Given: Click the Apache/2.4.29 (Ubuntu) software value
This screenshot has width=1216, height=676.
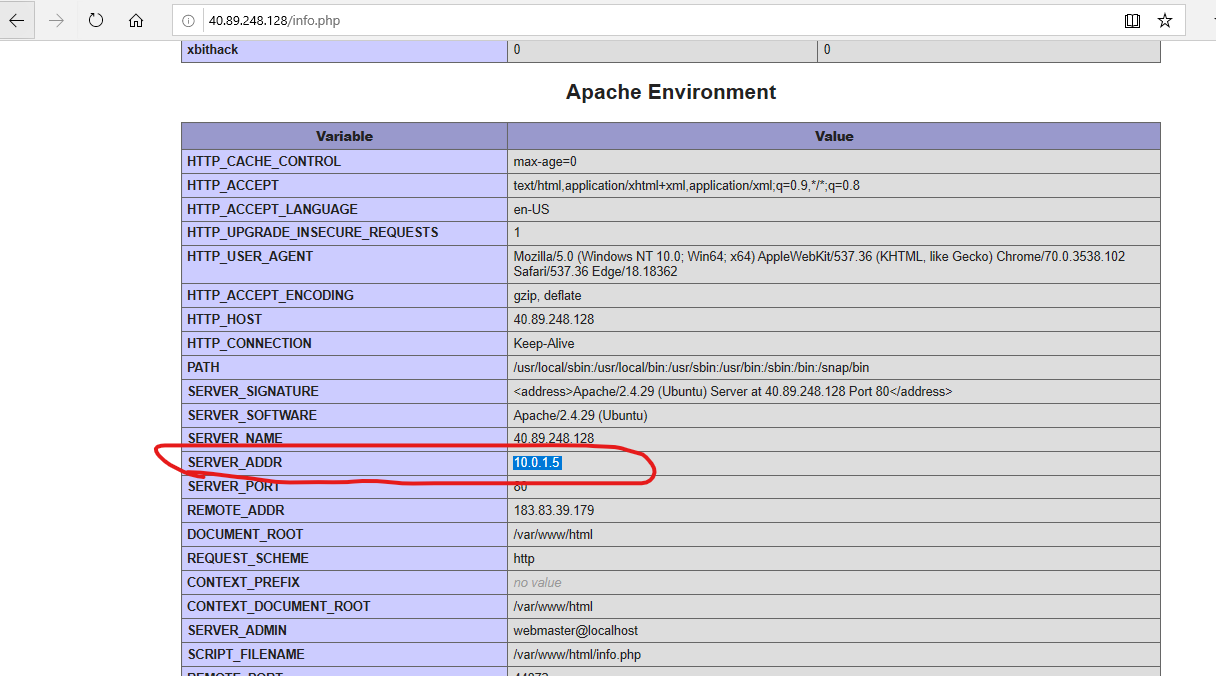Looking at the screenshot, I should pyautogui.click(x=580, y=415).
